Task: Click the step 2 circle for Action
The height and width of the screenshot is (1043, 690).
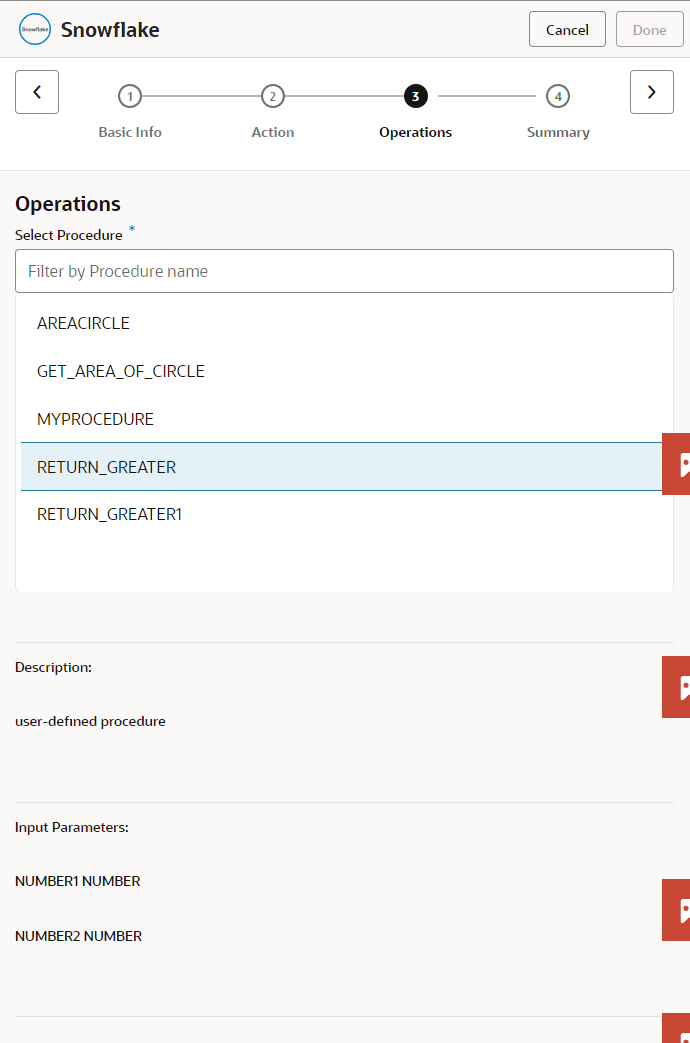Action: coord(272,96)
